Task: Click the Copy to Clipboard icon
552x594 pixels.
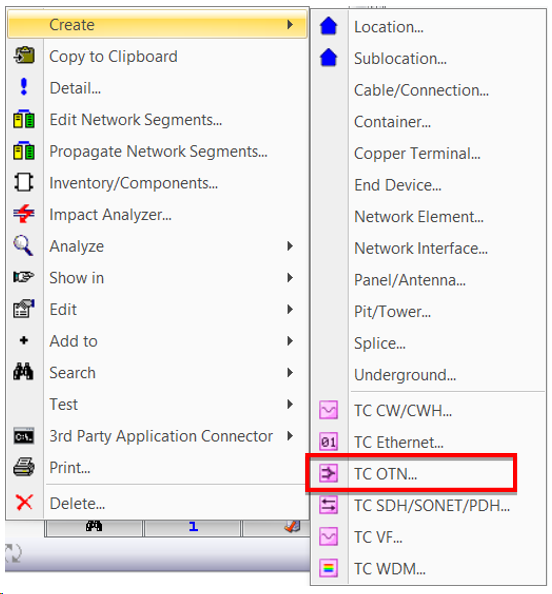Action: click(x=24, y=56)
